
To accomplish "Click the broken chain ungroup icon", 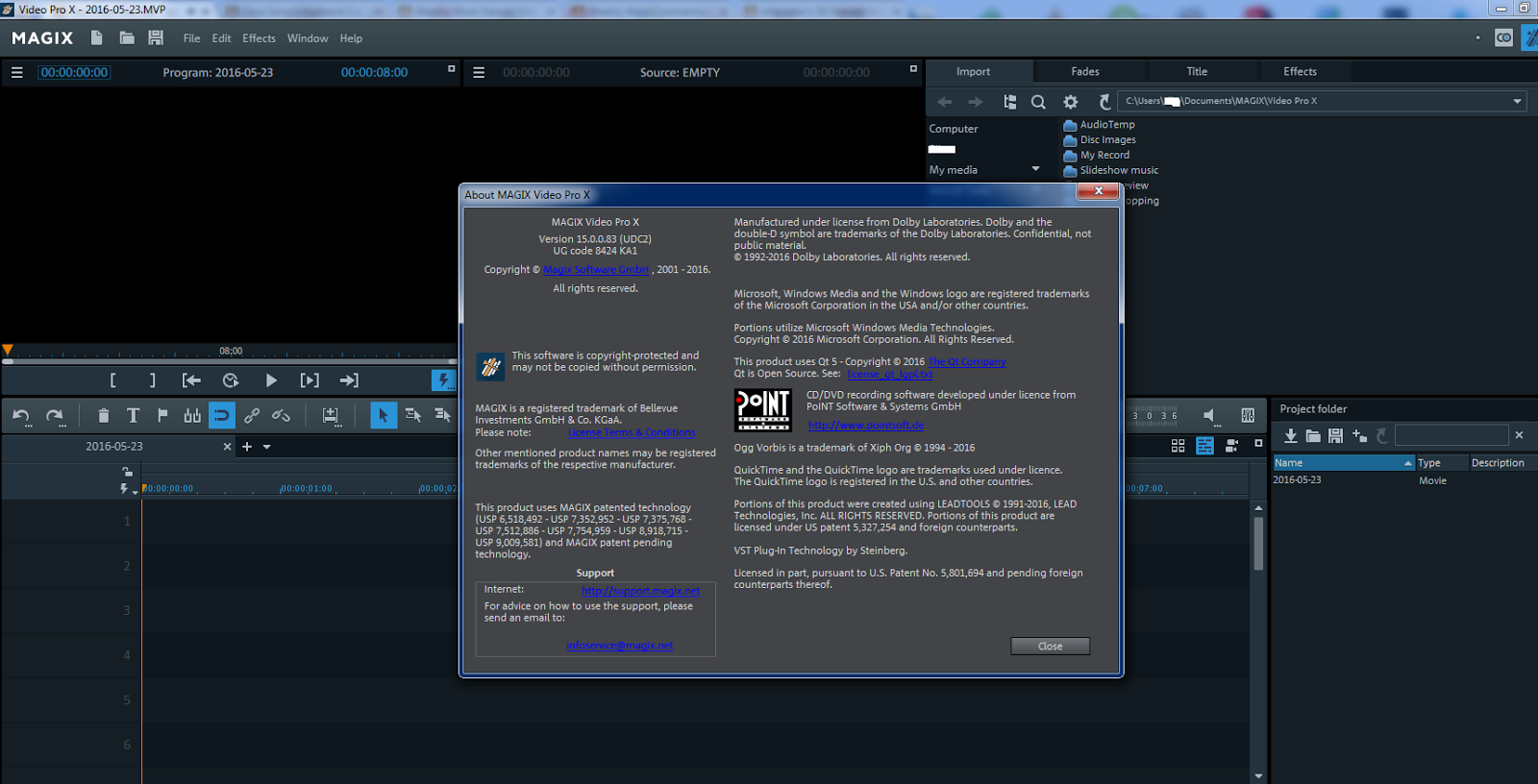I will pyautogui.click(x=281, y=415).
